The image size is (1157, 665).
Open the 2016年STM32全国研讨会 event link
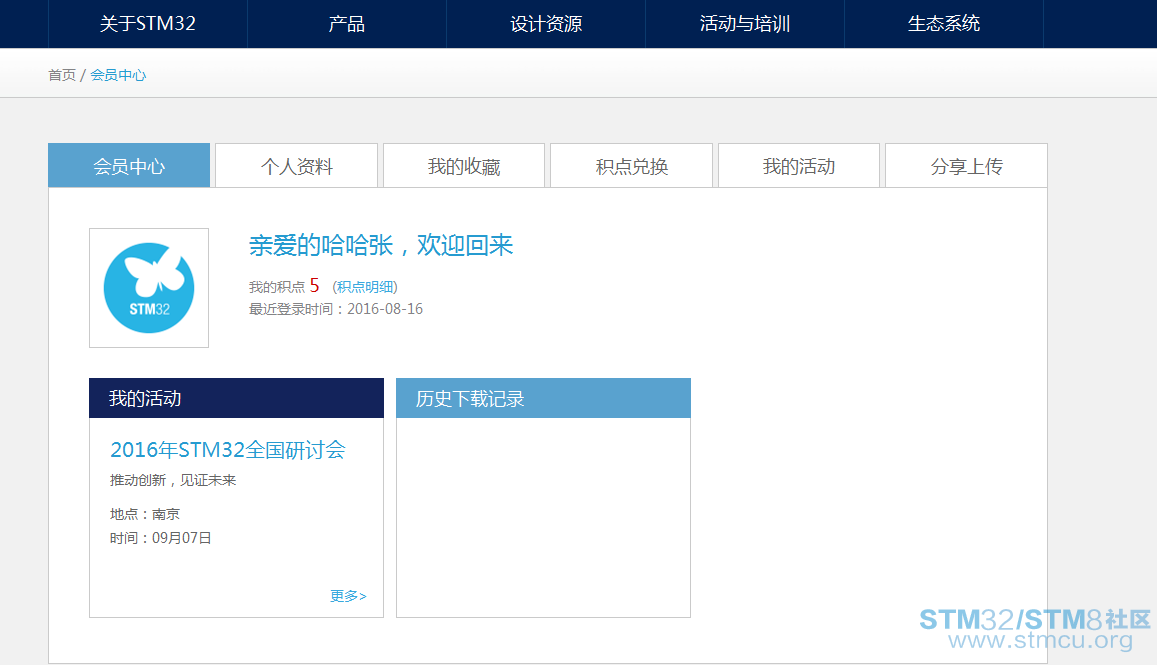pyautogui.click(x=228, y=449)
